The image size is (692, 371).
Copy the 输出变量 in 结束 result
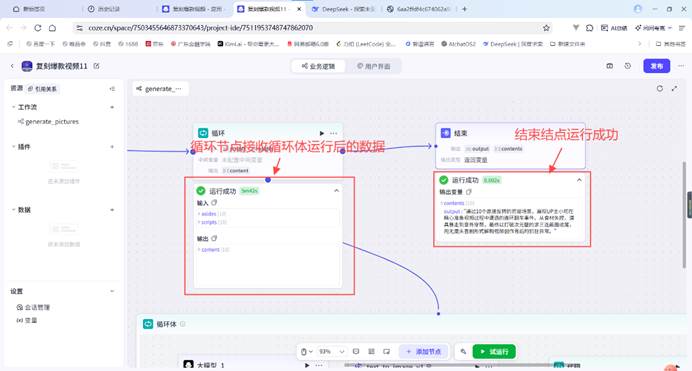[x=469, y=192]
